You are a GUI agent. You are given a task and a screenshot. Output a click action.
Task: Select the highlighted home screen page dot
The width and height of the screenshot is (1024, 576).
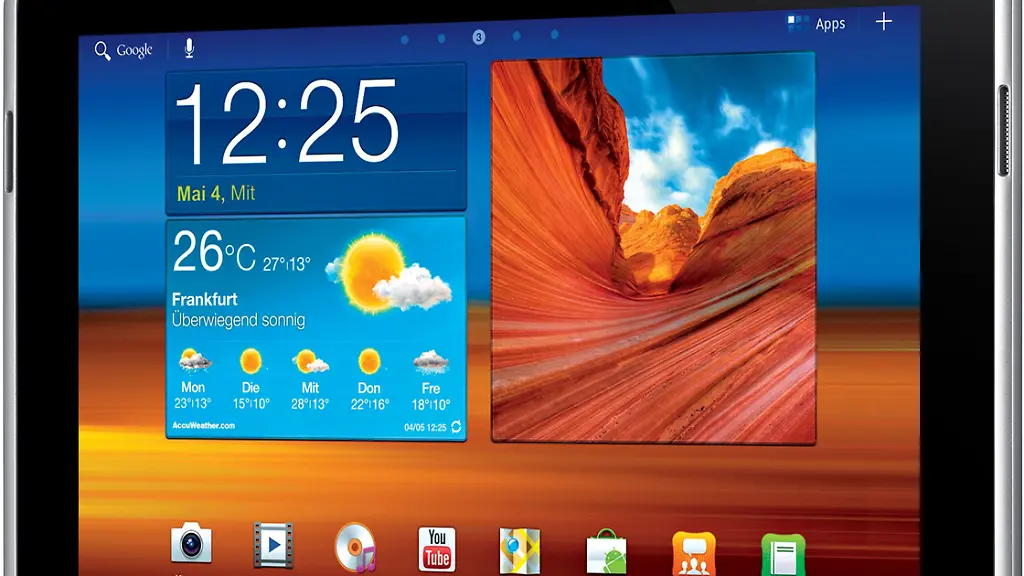pyautogui.click(x=478, y=38)
